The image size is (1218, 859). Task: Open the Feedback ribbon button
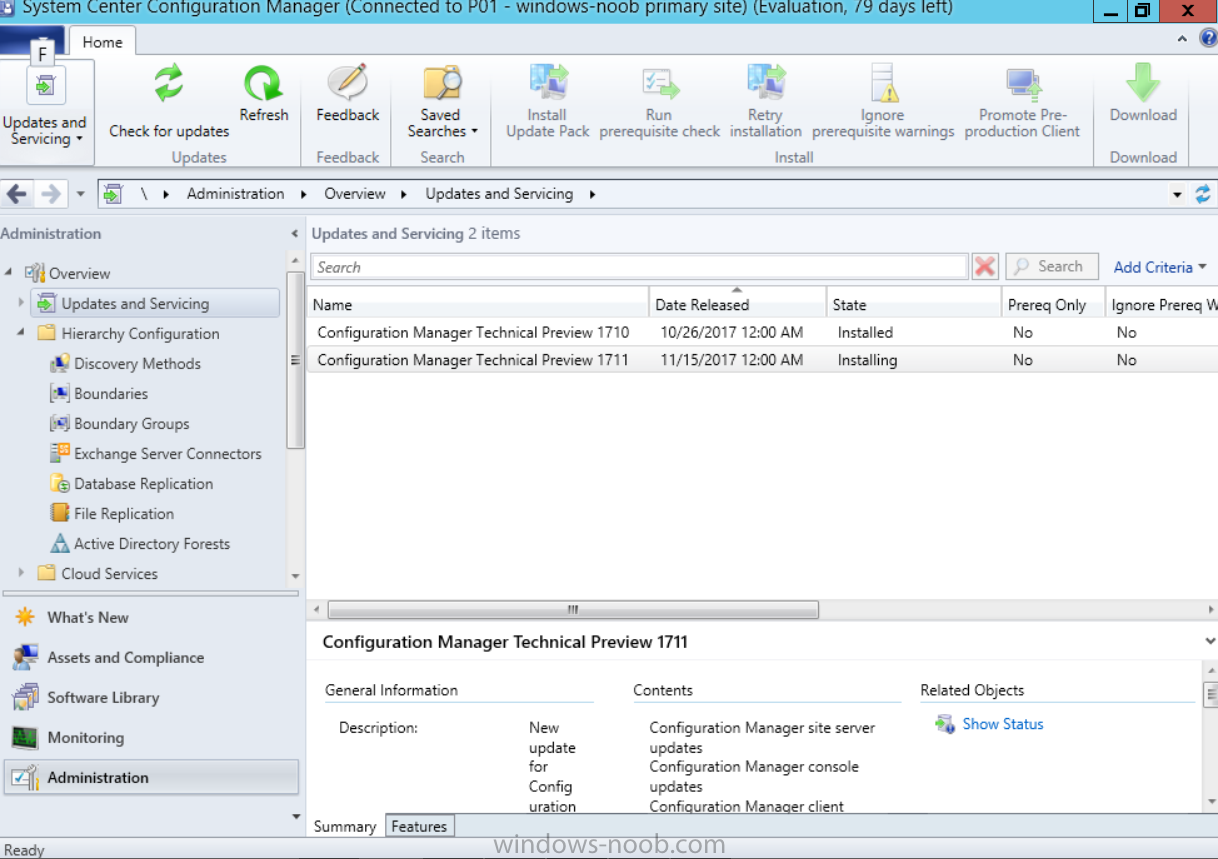click(348, 96)
